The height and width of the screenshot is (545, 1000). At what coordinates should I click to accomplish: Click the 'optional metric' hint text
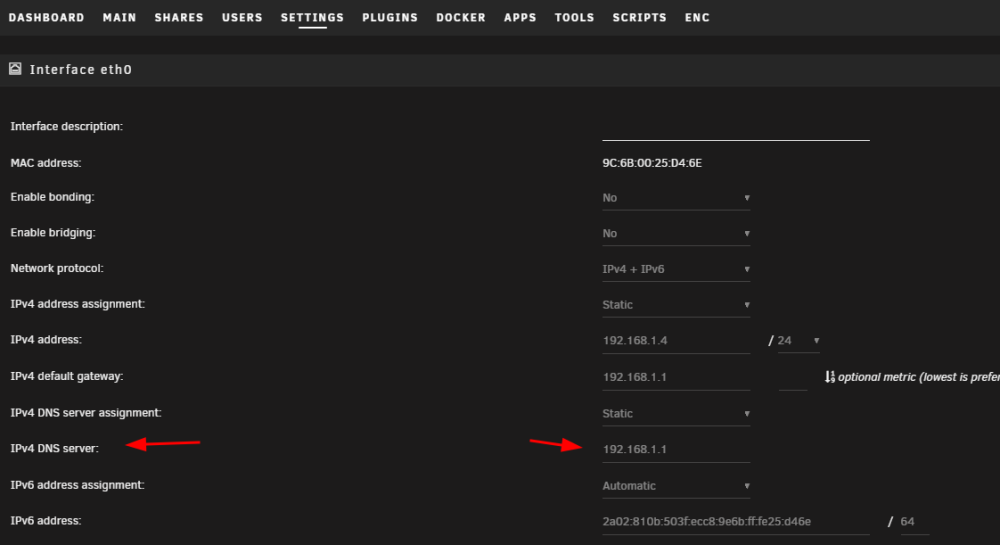tap(919, 377)
